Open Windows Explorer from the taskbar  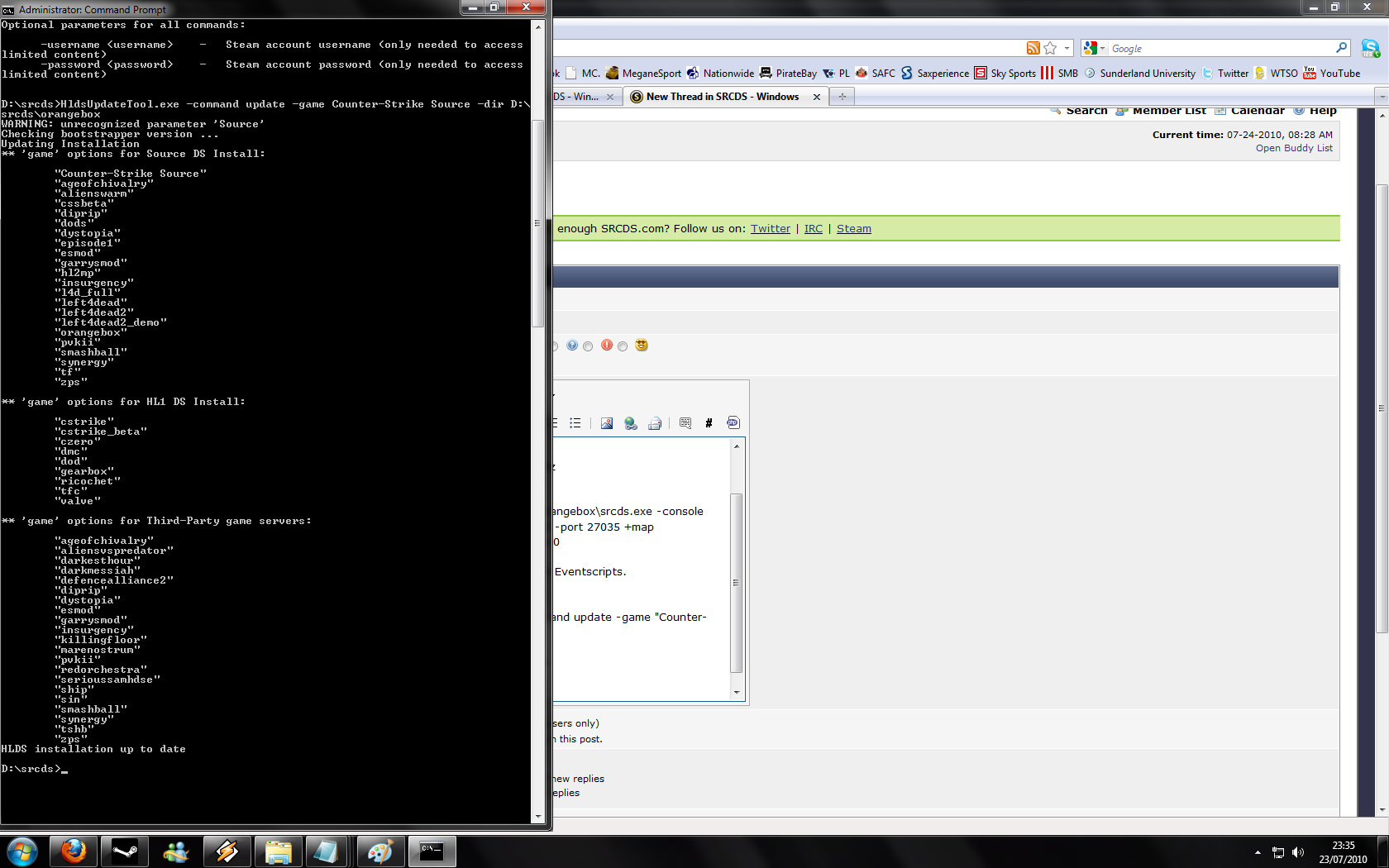279,851
